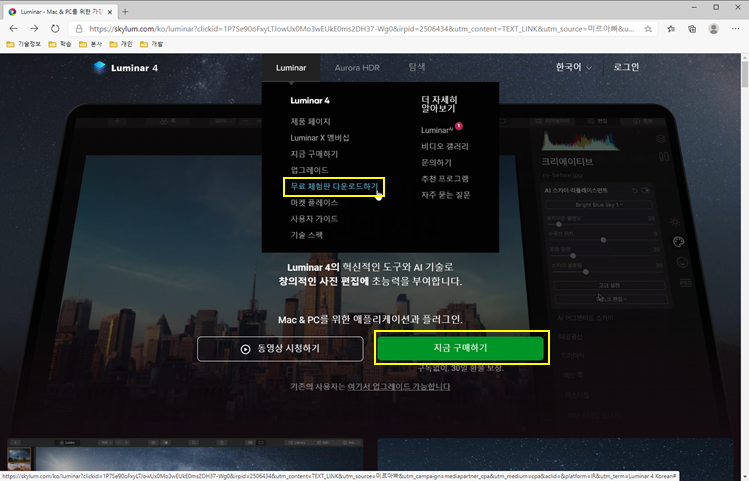
Task: Open a new tab with plus icon
Action: tap(125, 11)
